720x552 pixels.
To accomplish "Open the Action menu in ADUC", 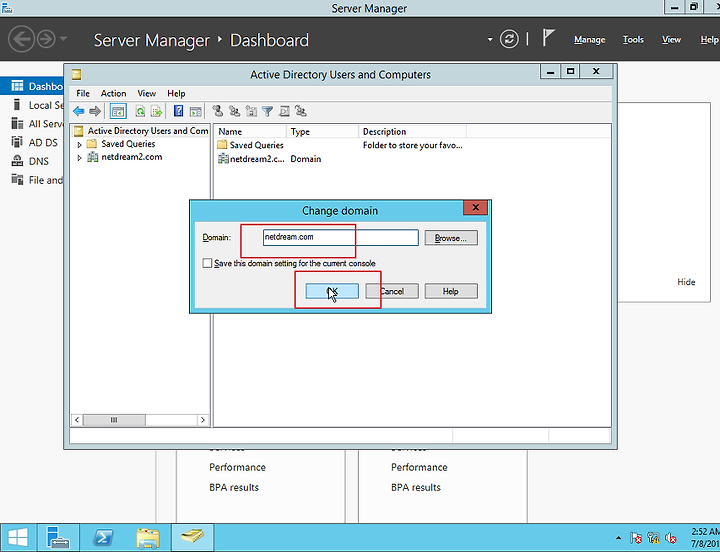I will click(113, 93).
